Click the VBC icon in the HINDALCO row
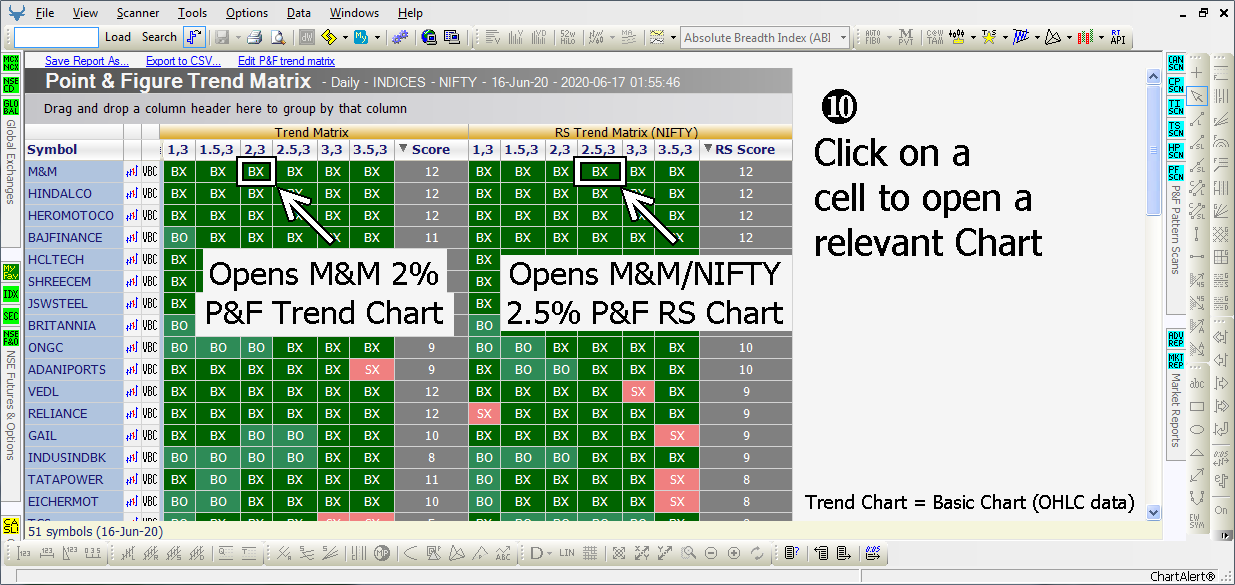 coord(150,193)
